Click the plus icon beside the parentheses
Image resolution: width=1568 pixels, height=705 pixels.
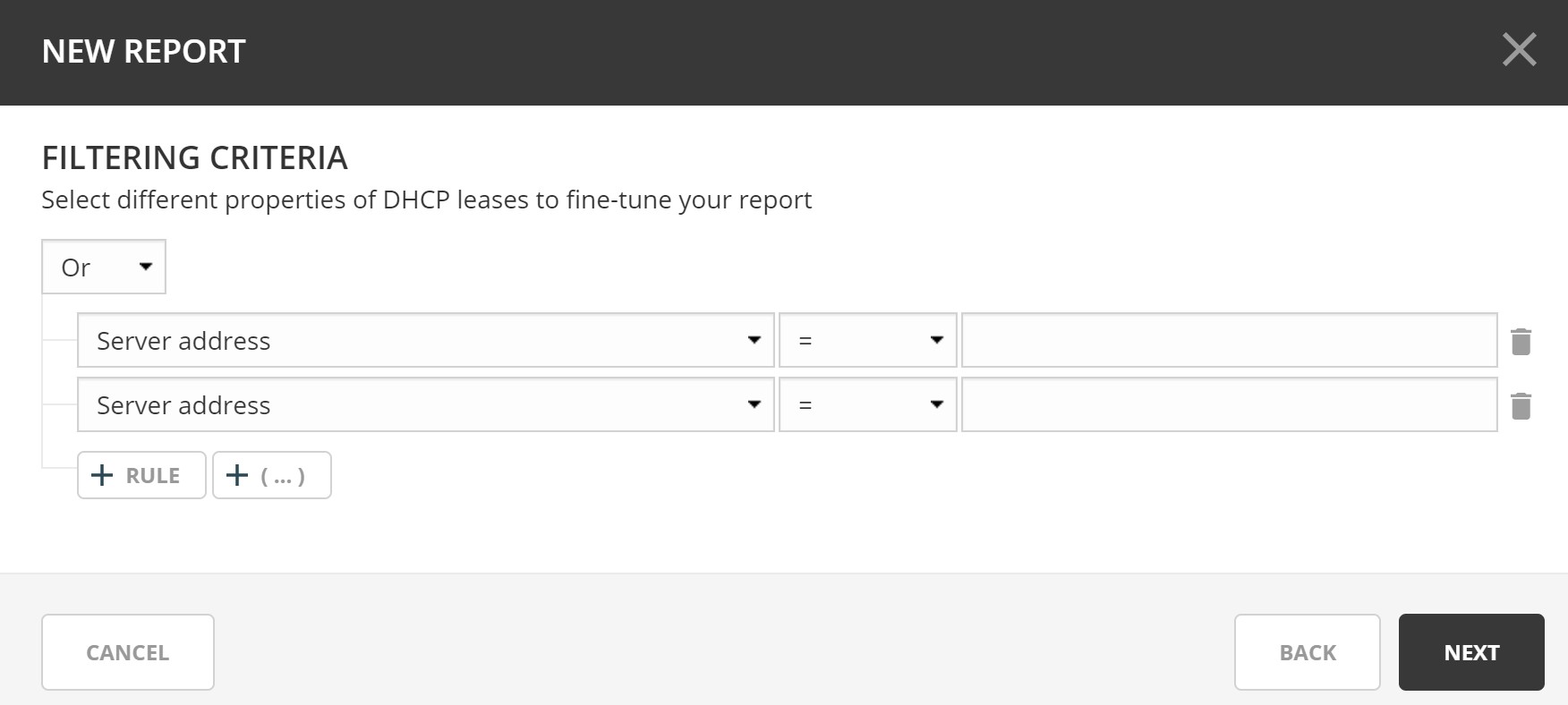[x=237, y=475]
